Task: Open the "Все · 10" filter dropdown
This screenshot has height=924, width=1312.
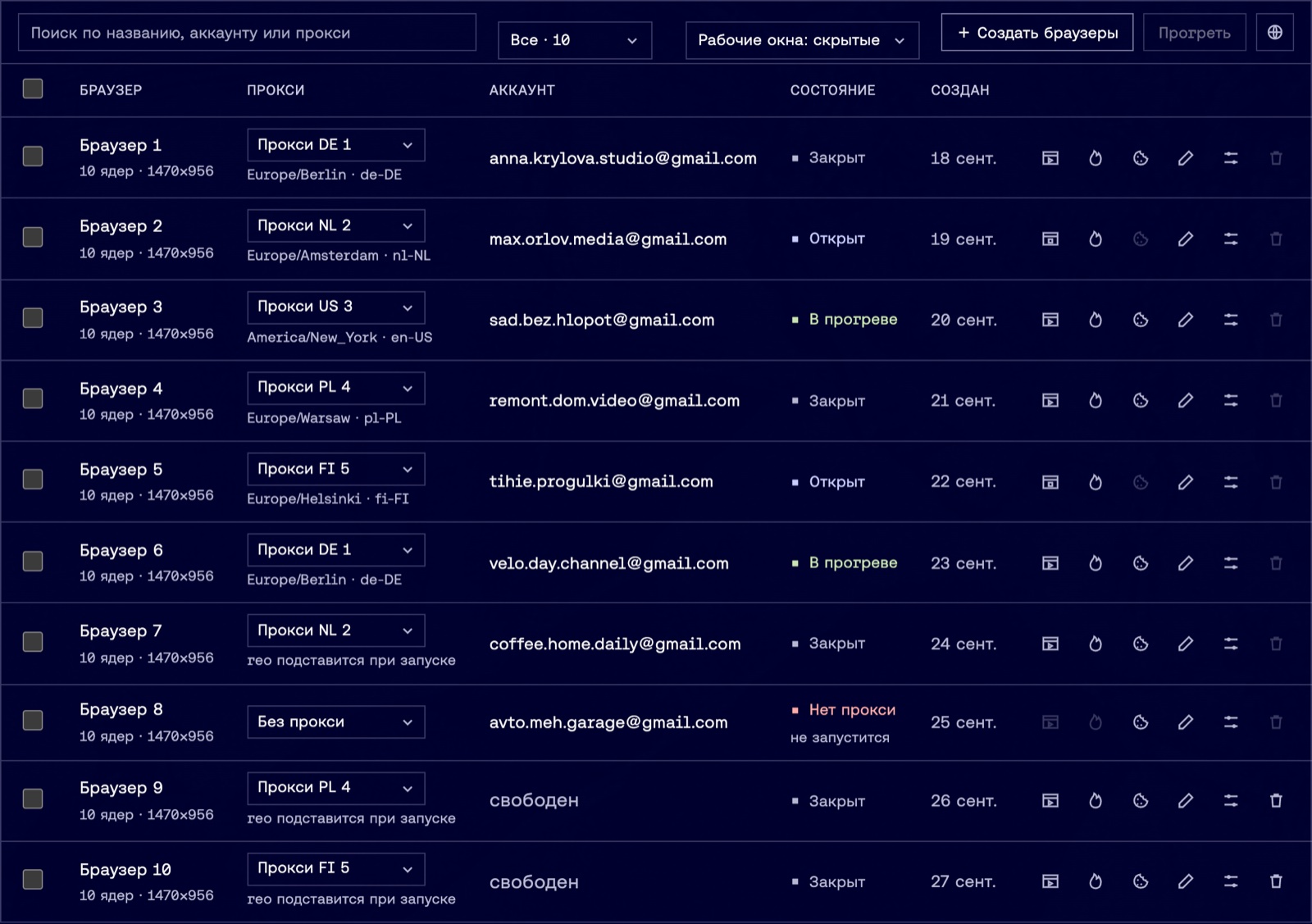Action: coord(575,40)
